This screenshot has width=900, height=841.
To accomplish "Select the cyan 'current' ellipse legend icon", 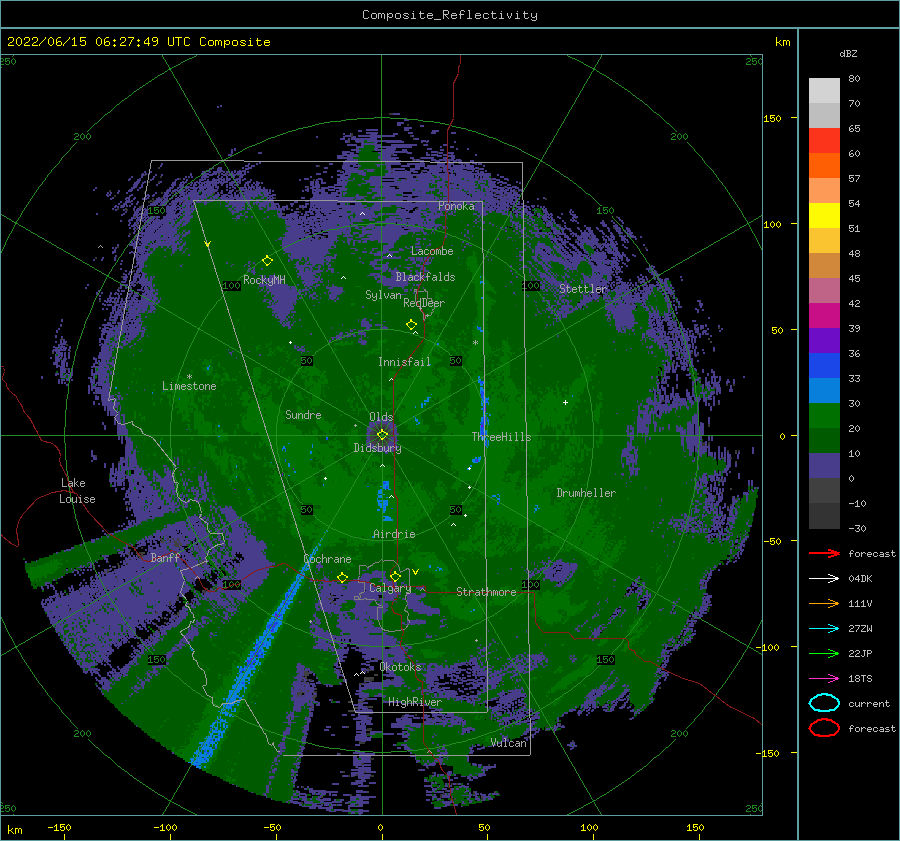I will [824, 703].
